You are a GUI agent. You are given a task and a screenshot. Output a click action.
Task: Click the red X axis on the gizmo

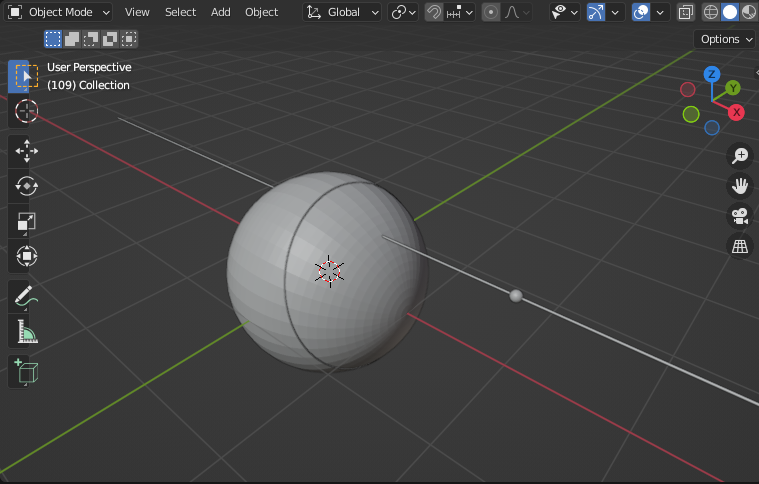click(x=736, y=112)
